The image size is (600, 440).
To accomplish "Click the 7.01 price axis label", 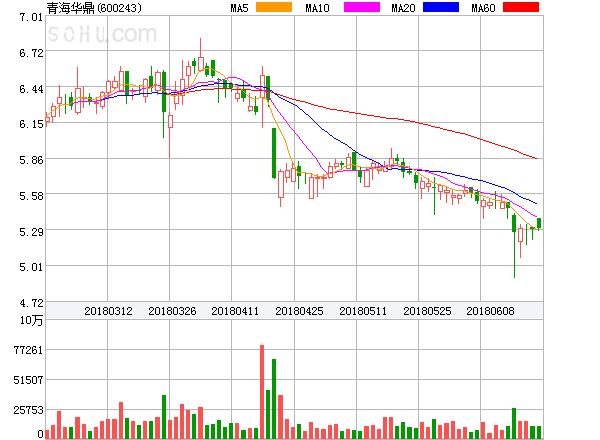I will (31, 17).
